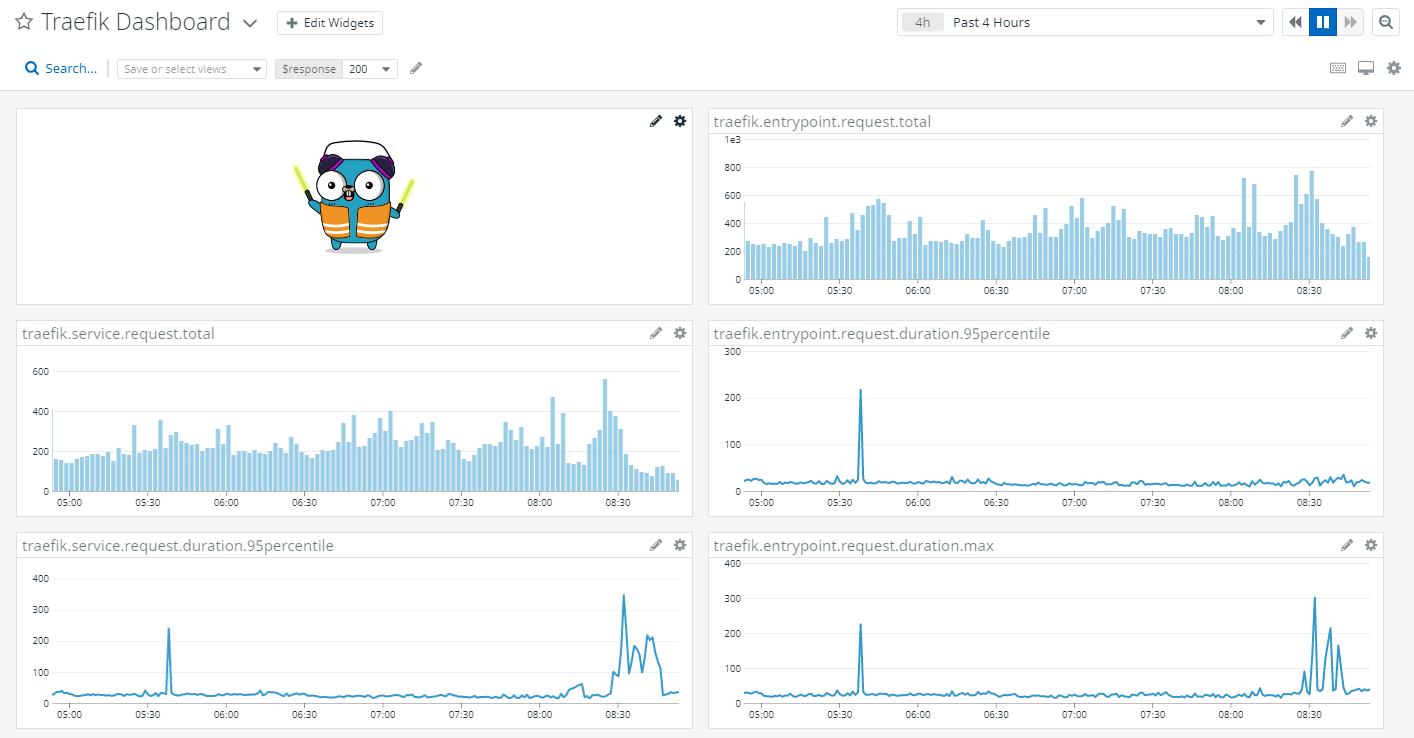Enable TV fullscreen mode

pos(1366,67)
